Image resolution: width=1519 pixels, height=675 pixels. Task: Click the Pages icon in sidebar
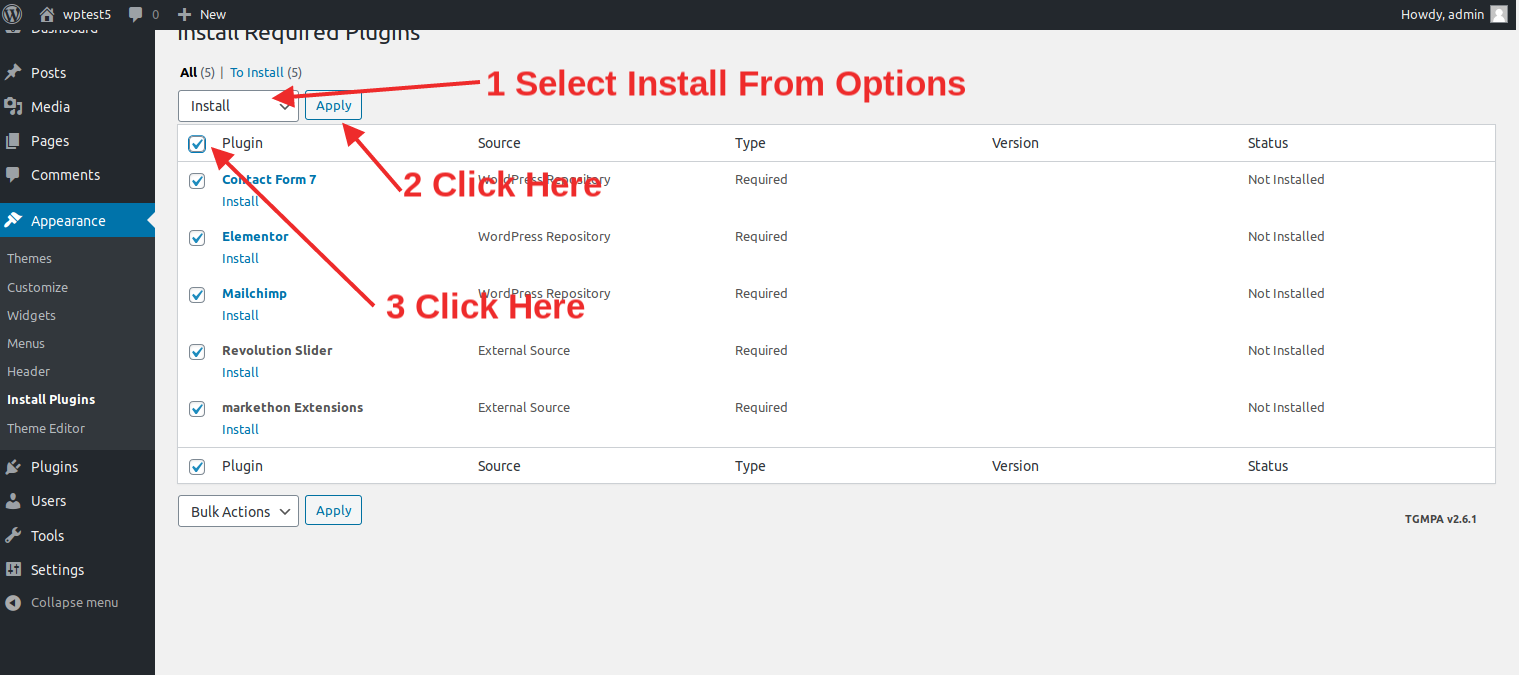[13, 141]
